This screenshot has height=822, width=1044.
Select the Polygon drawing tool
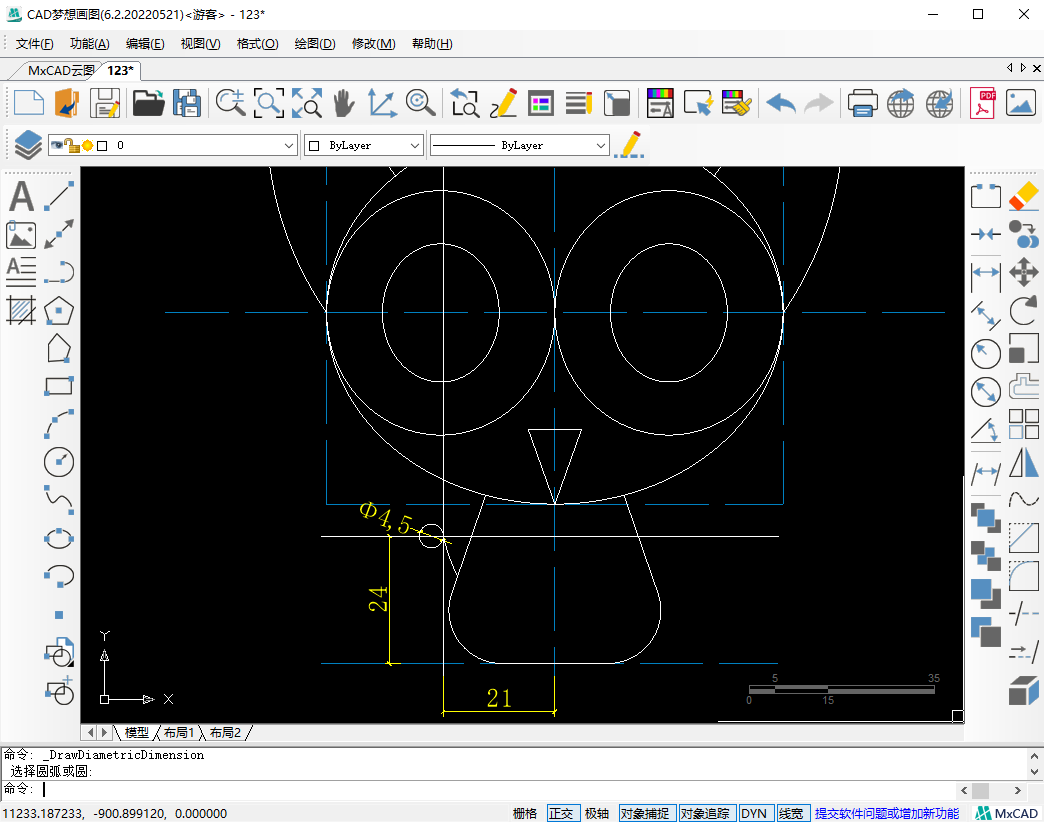pos(59,310)
